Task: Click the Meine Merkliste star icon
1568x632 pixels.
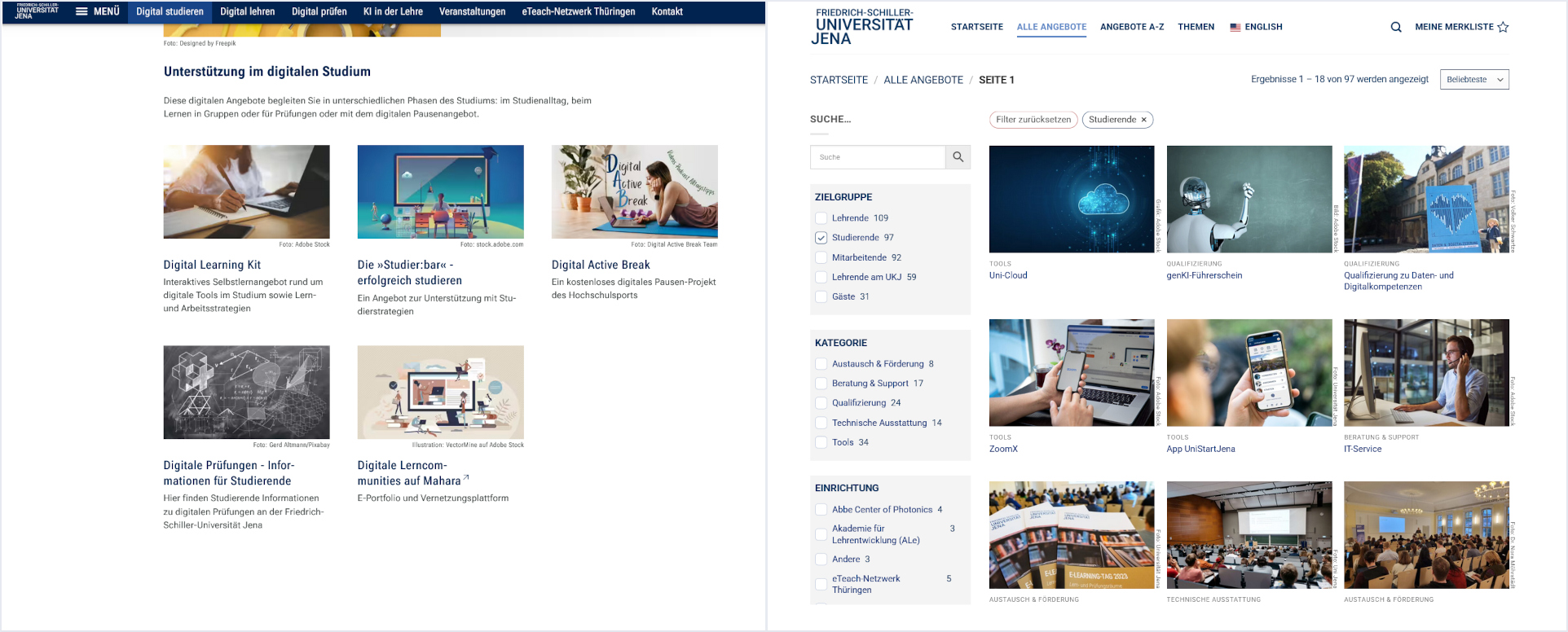Action: pyautogui.click(x=1503, y=27)
